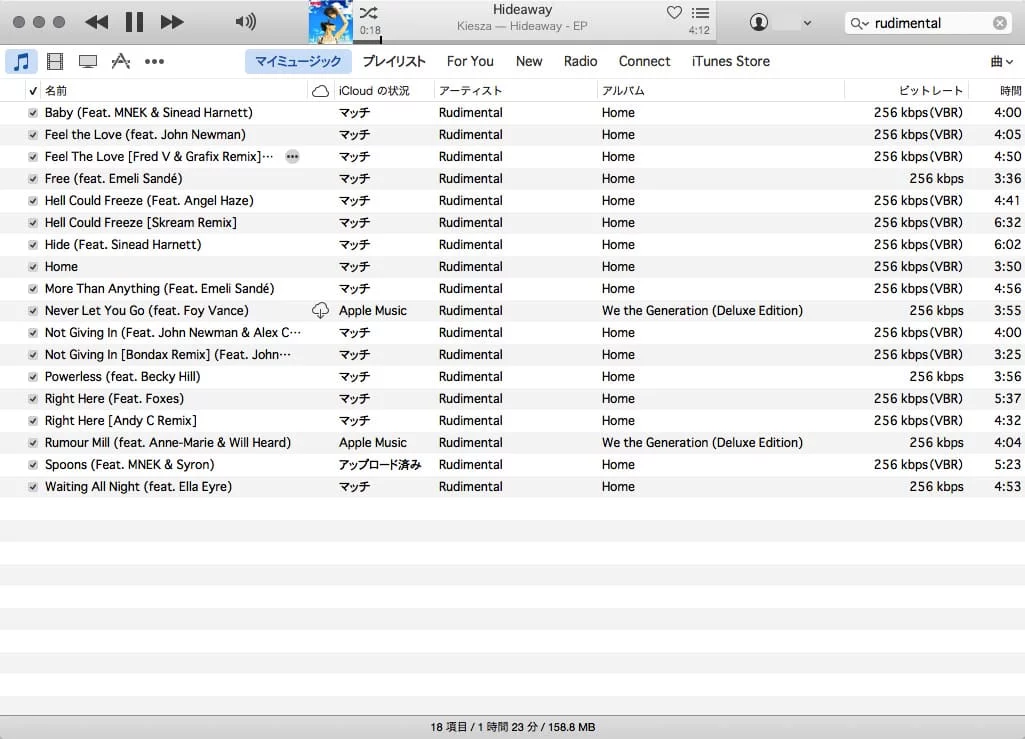Click the Hideaway album artwork thumbnail
This screenshot has height=739, width=1025.
point(331,22)
